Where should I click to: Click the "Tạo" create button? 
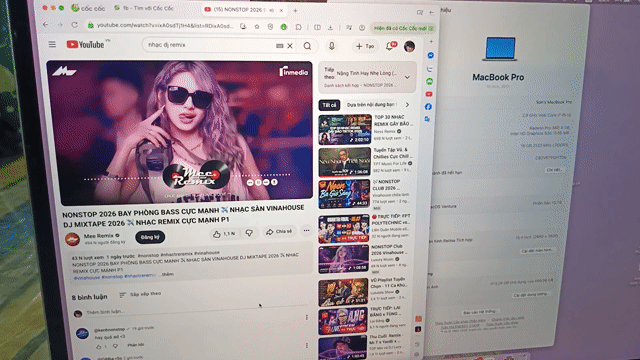[x=365, y=46]
